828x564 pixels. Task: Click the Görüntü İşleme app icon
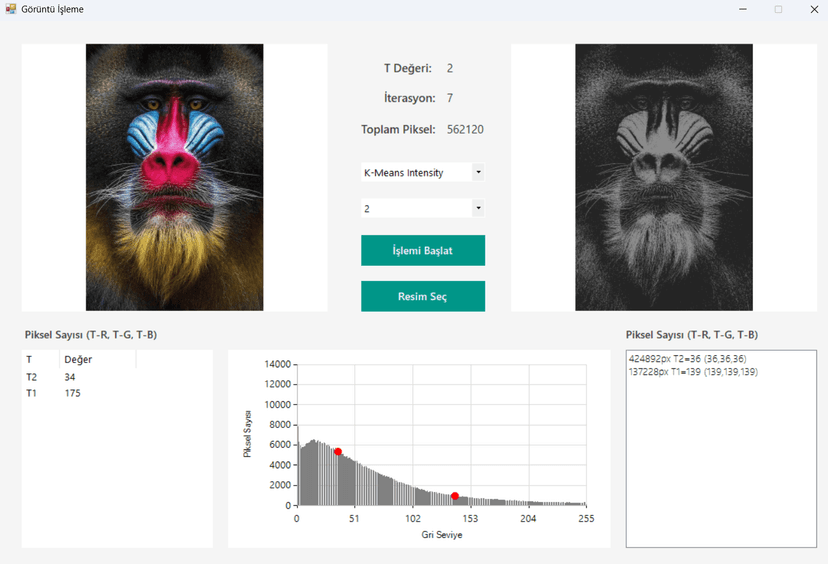[11, 9]
